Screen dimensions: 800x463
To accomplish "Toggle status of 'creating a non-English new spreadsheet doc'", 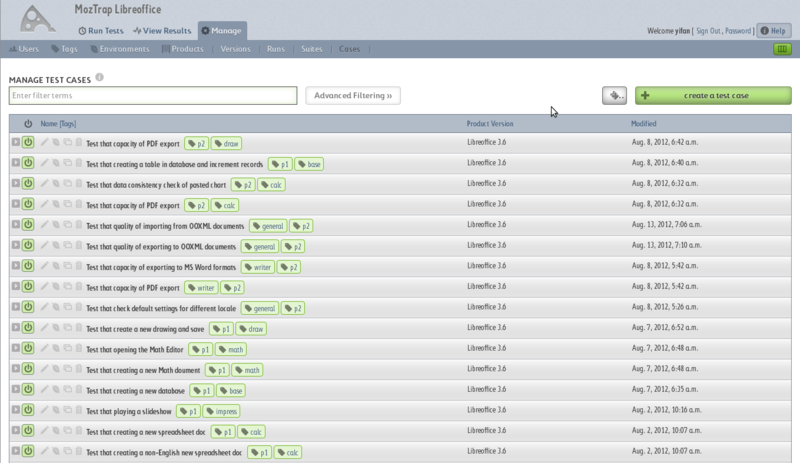I will click(28, 451).
